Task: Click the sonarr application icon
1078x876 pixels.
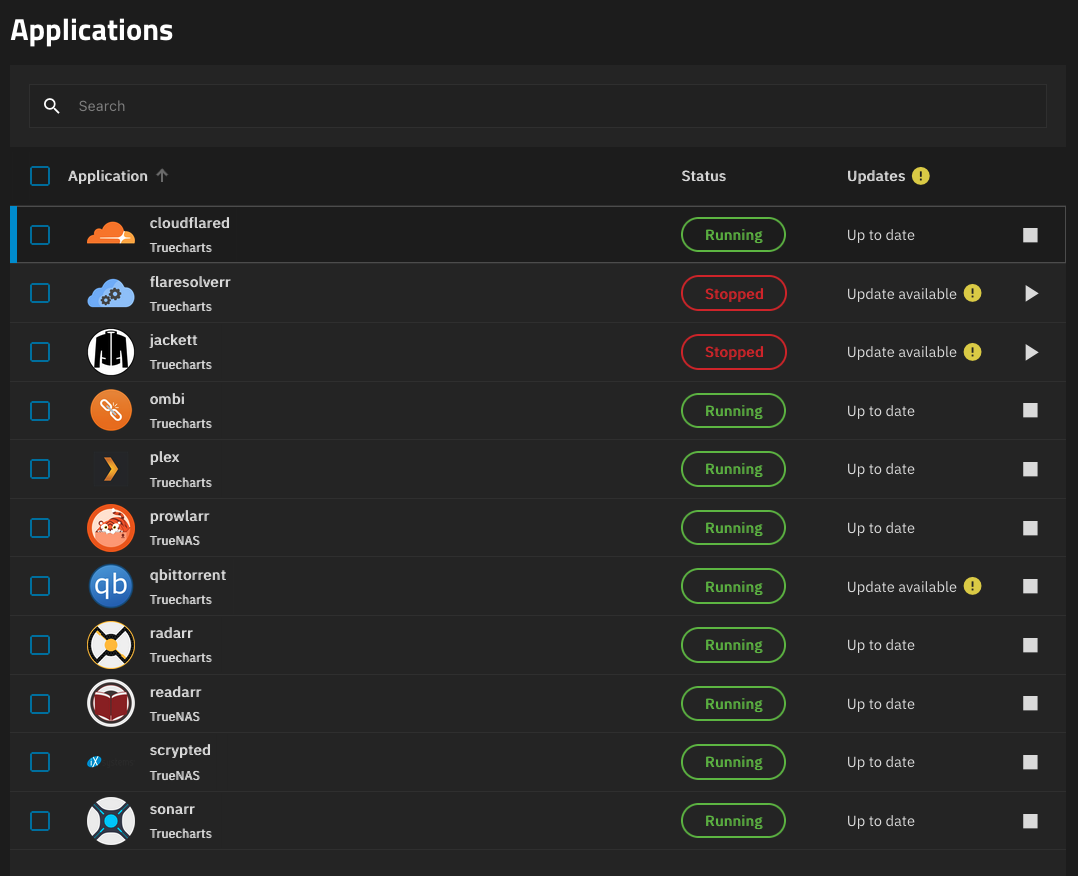Action: [110, 820]
